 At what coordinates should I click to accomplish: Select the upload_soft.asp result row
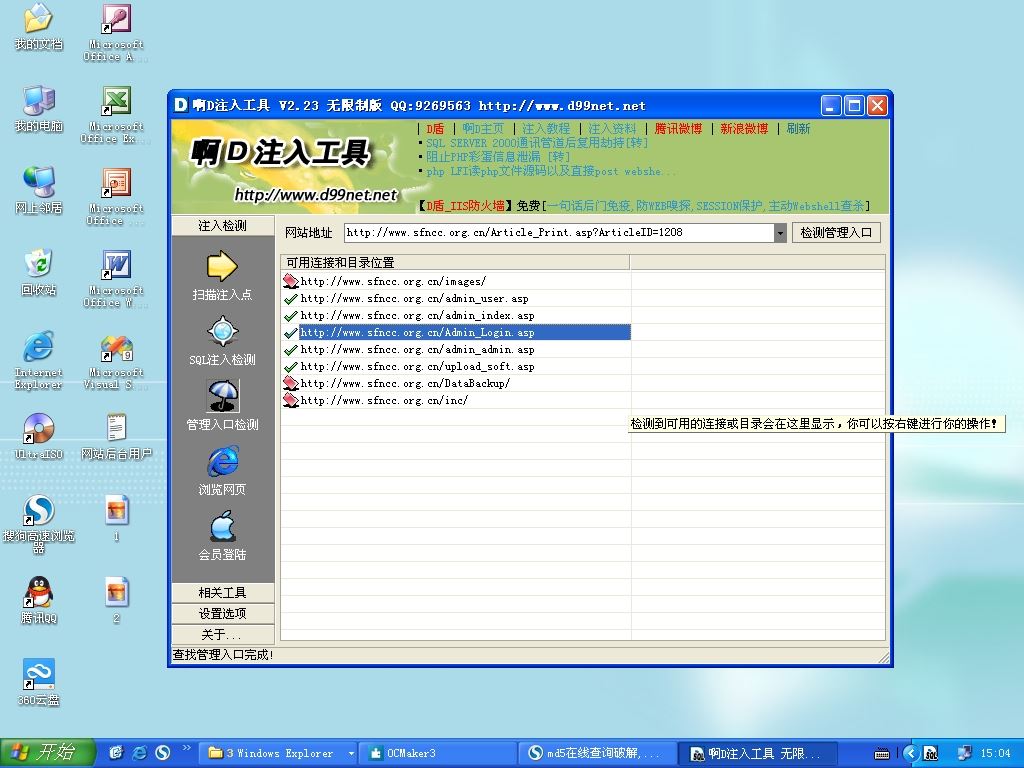point(456,366)
